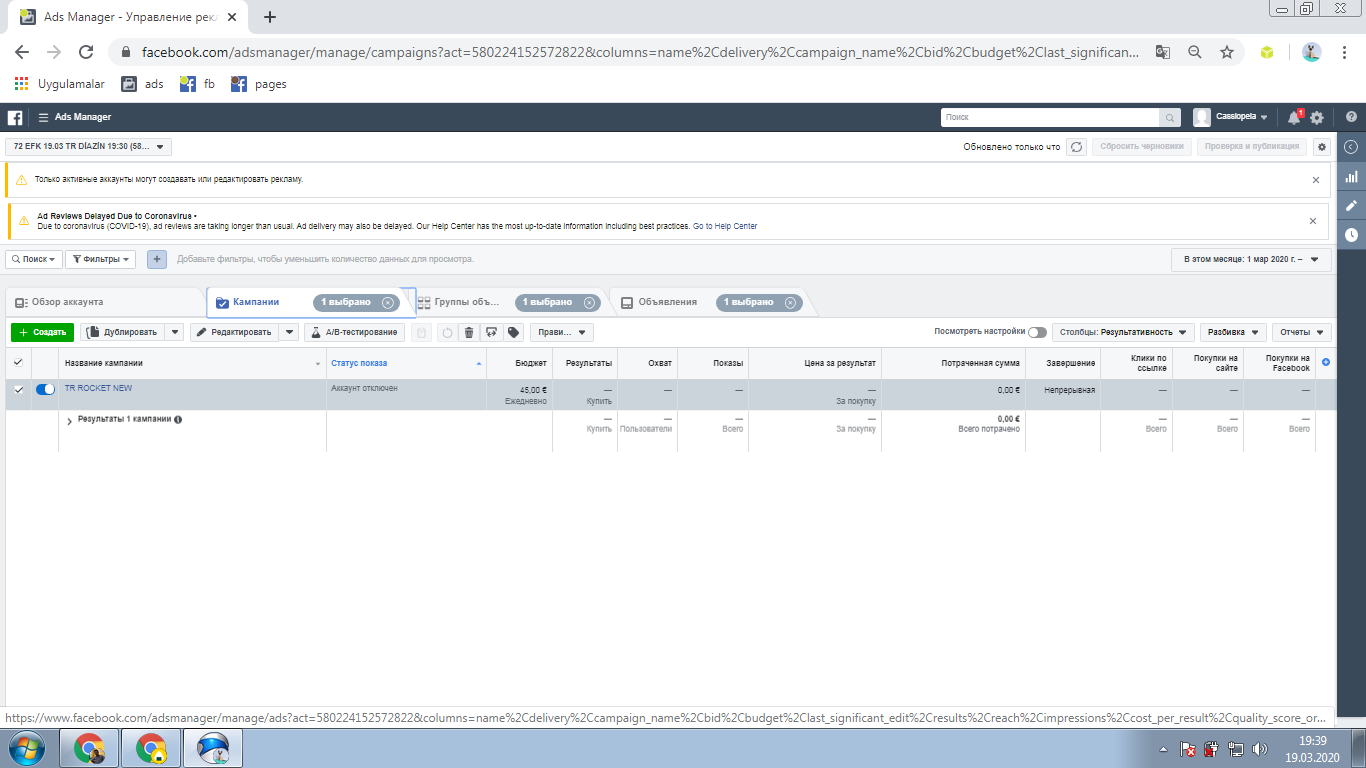Open the Столбцы: Результативность dropdown
Image resolution: width=1366 pixels, height=768 pixels.
pyautogui.click(x=1124, y=332)
